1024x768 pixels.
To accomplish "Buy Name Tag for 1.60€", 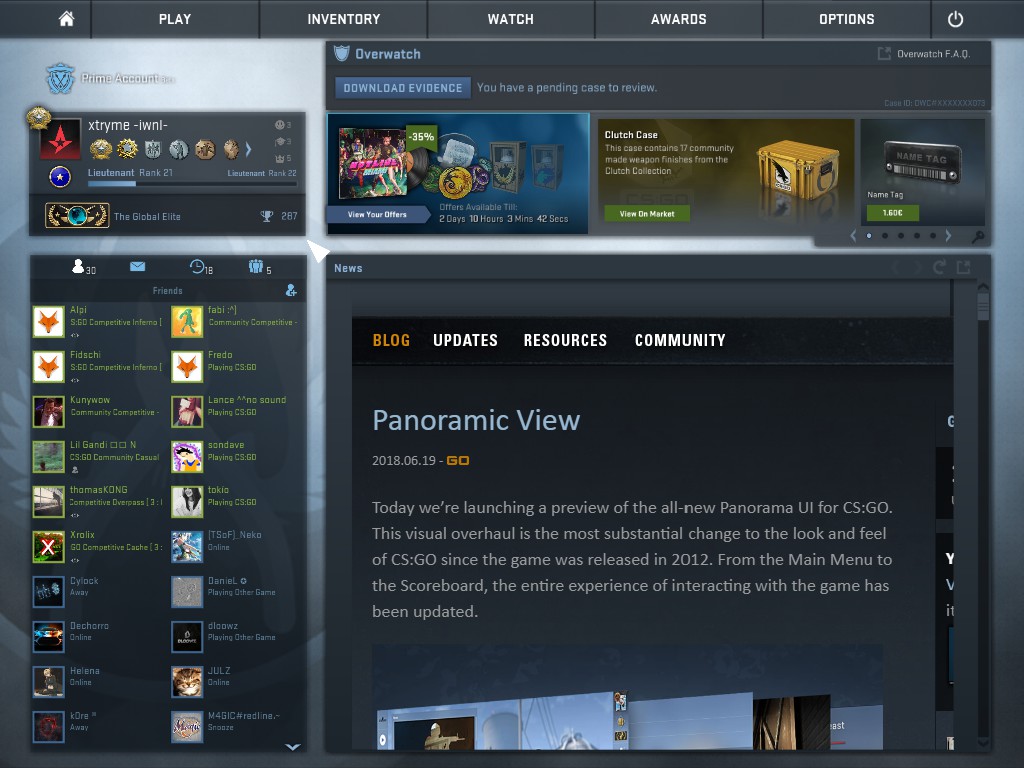I will tap(892, 213).
